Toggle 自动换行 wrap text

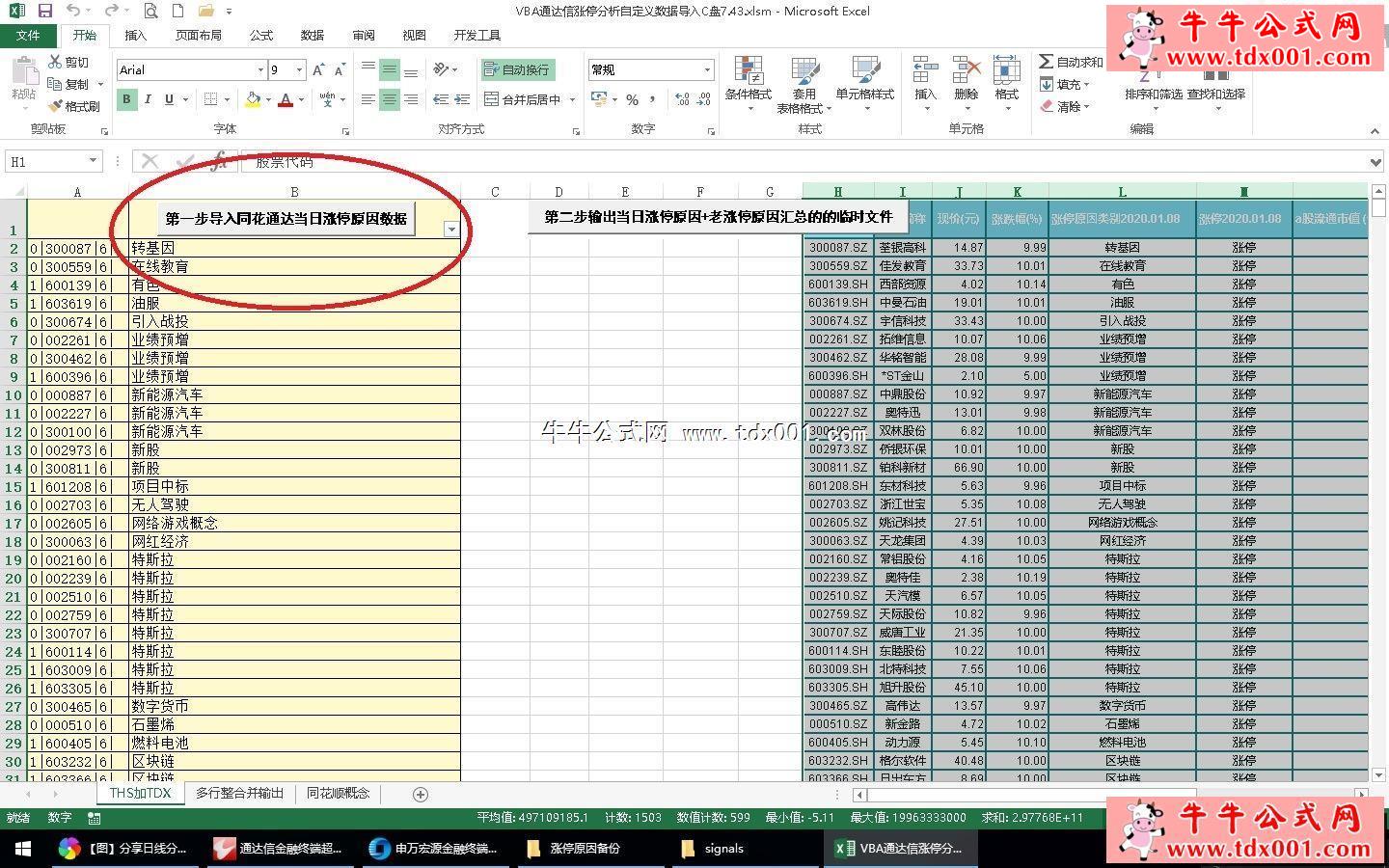point(516,69)
